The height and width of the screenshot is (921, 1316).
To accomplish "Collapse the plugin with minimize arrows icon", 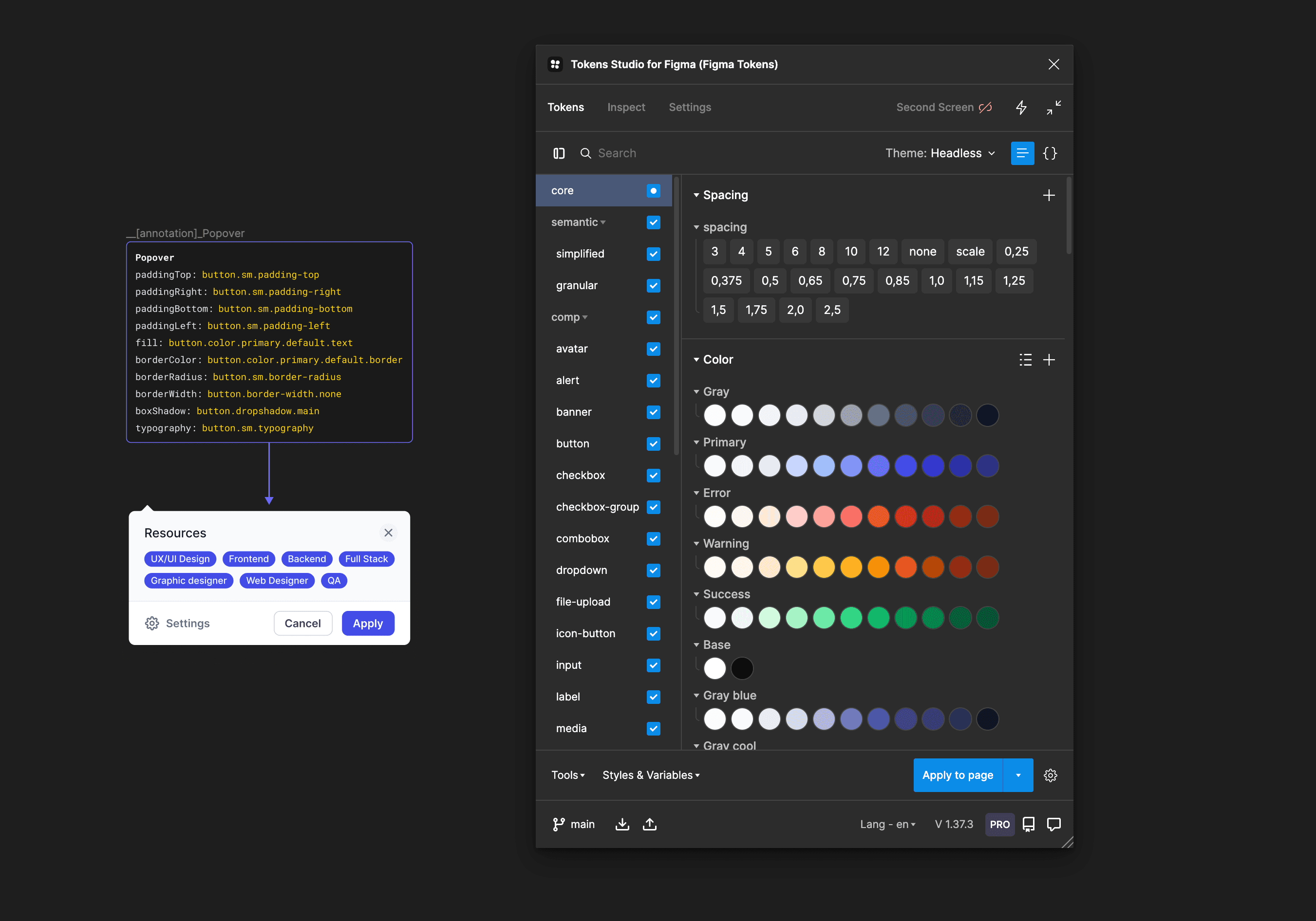I will click(x=1053, y=108).
